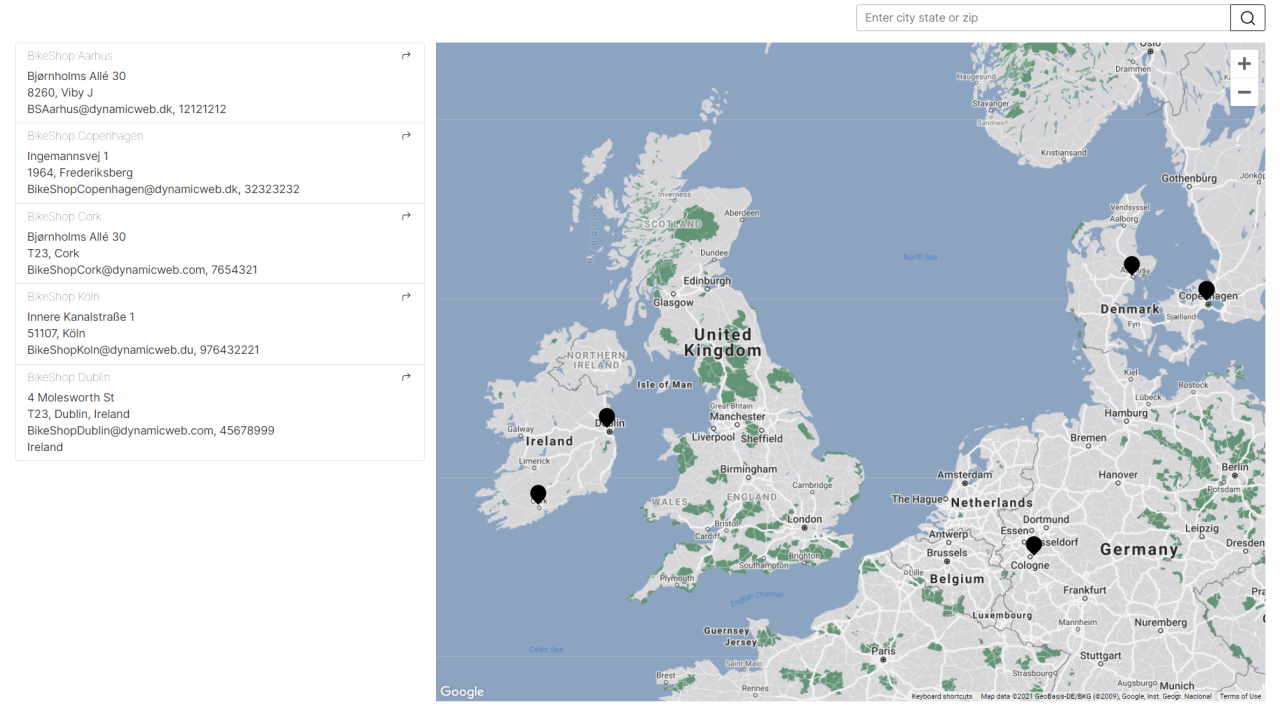Click Keyboard shortcuts on the map footer
The image size is (1280, 707).
coord(941,696)
